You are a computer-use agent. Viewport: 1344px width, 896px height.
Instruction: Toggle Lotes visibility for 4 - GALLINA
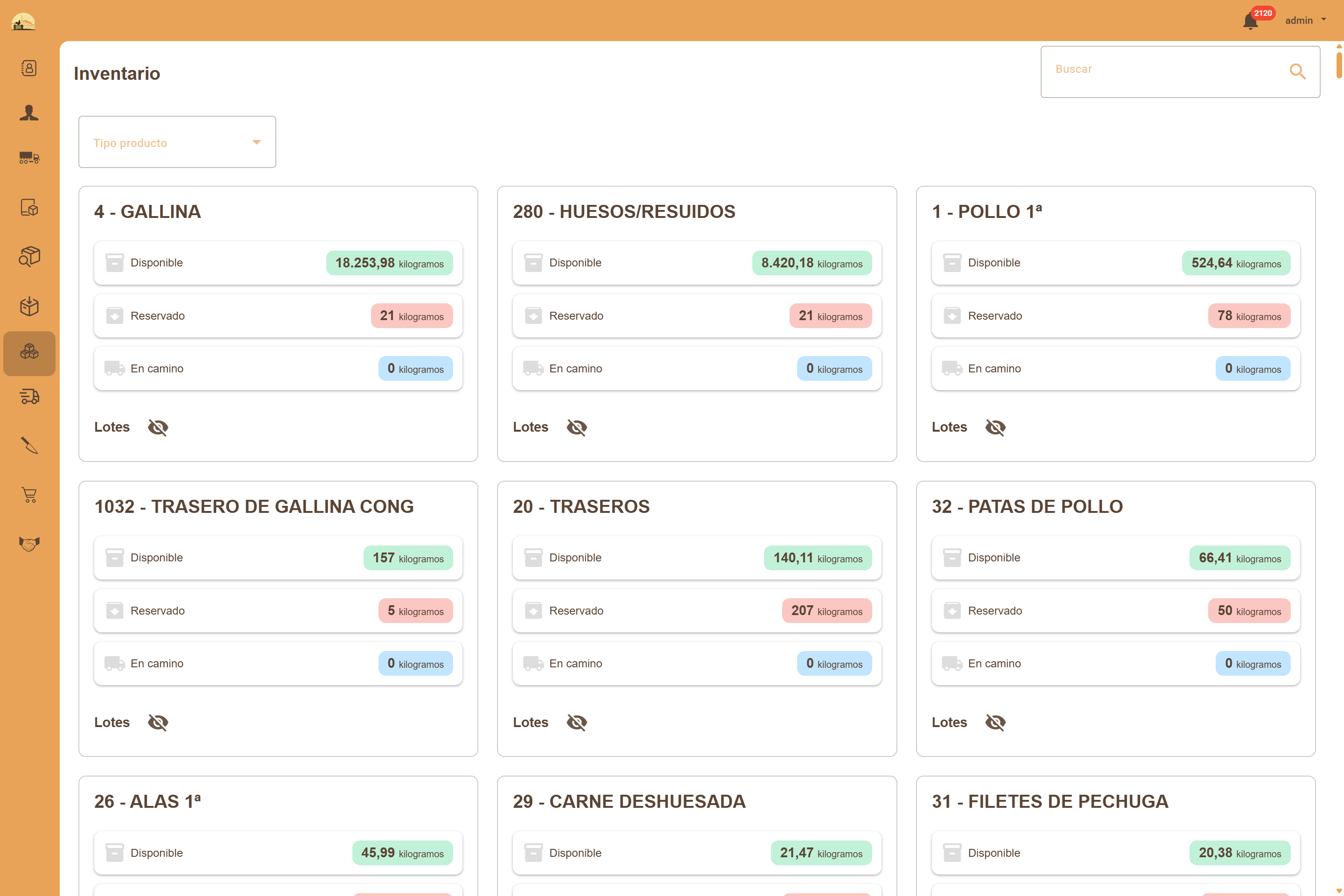[158, 427]
